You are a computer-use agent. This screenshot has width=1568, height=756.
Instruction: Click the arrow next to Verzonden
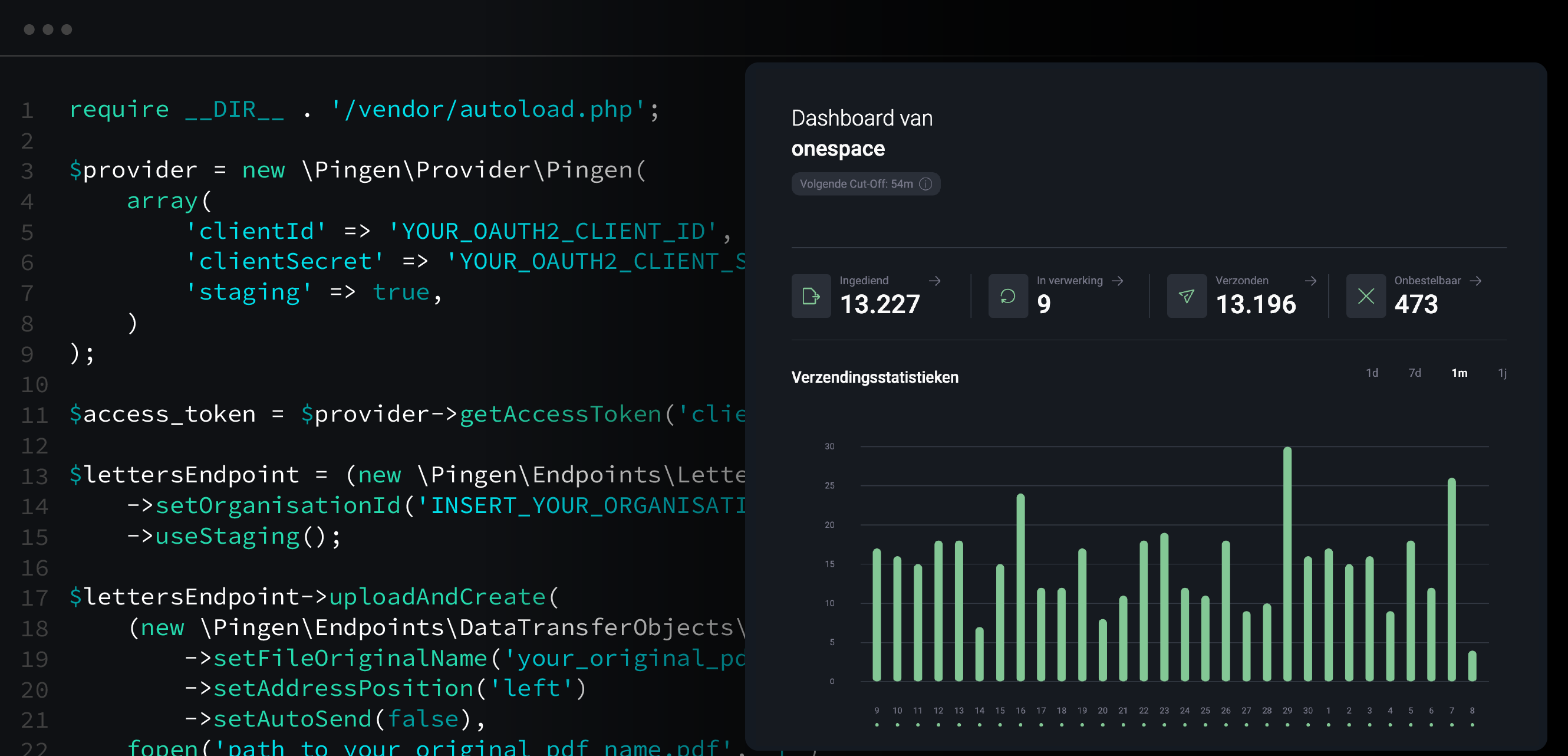pyautogui.click(x=1311, y=281)
